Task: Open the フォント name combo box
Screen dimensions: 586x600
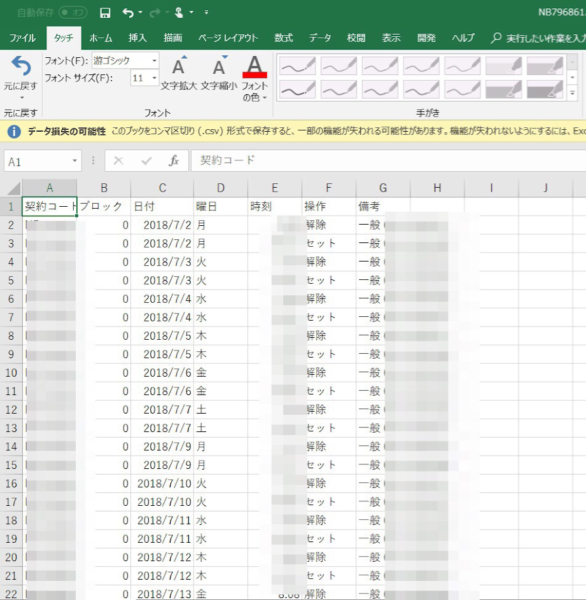Action: coord(125,60)
